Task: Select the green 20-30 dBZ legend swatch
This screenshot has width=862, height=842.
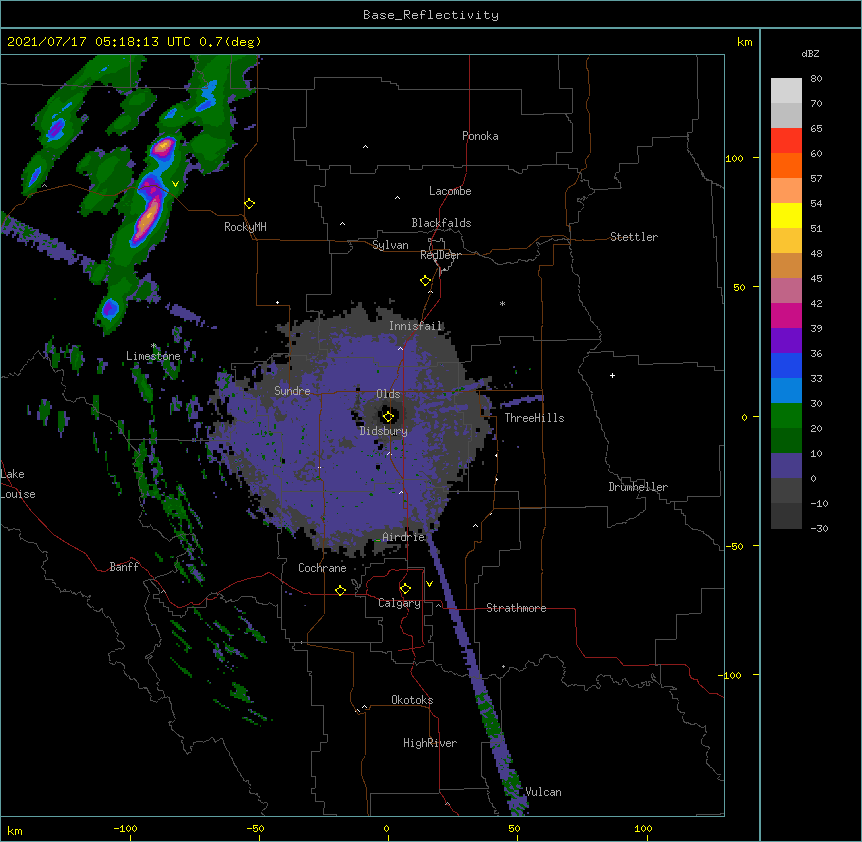Action: point(786,416)
